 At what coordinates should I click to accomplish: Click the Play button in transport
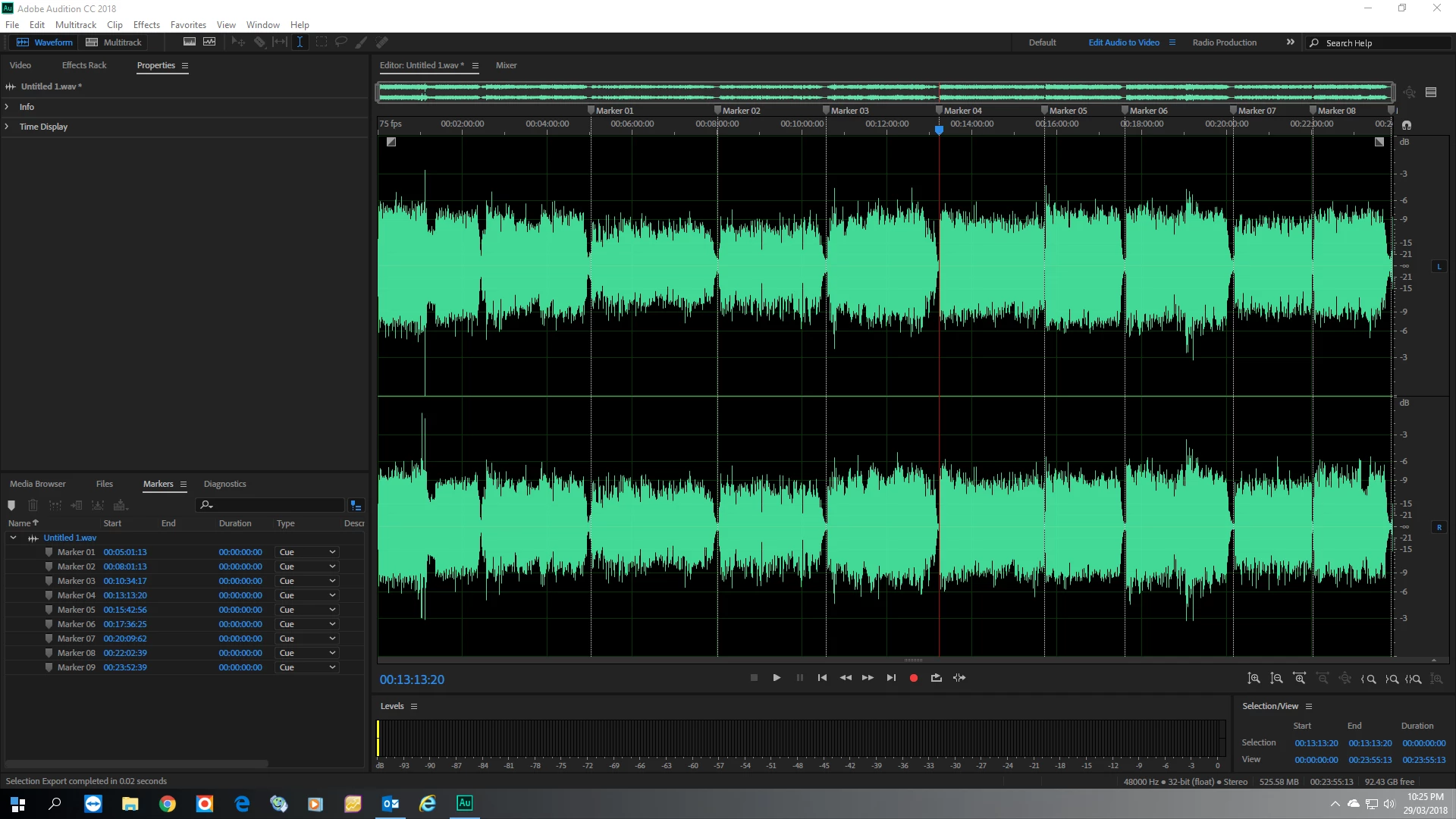(777, 678)
